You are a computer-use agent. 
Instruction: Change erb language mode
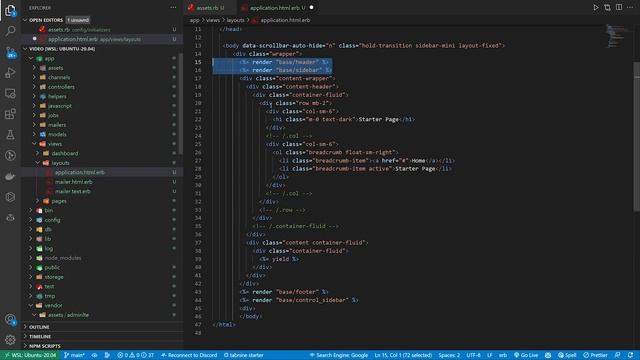[503, 355]
